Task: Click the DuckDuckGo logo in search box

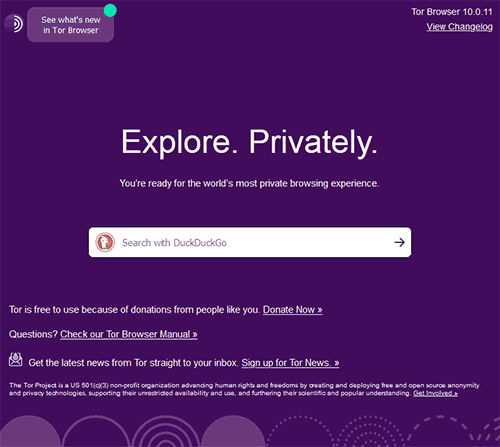Action: 105,242
